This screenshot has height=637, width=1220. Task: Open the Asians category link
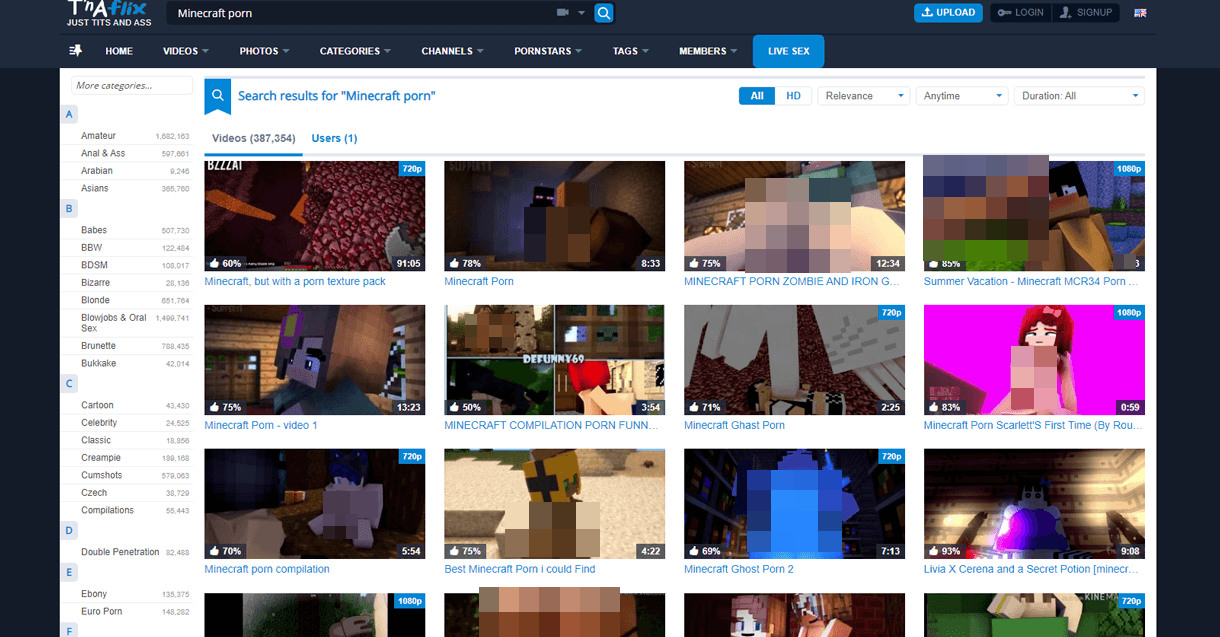click(x=95, y=188)
